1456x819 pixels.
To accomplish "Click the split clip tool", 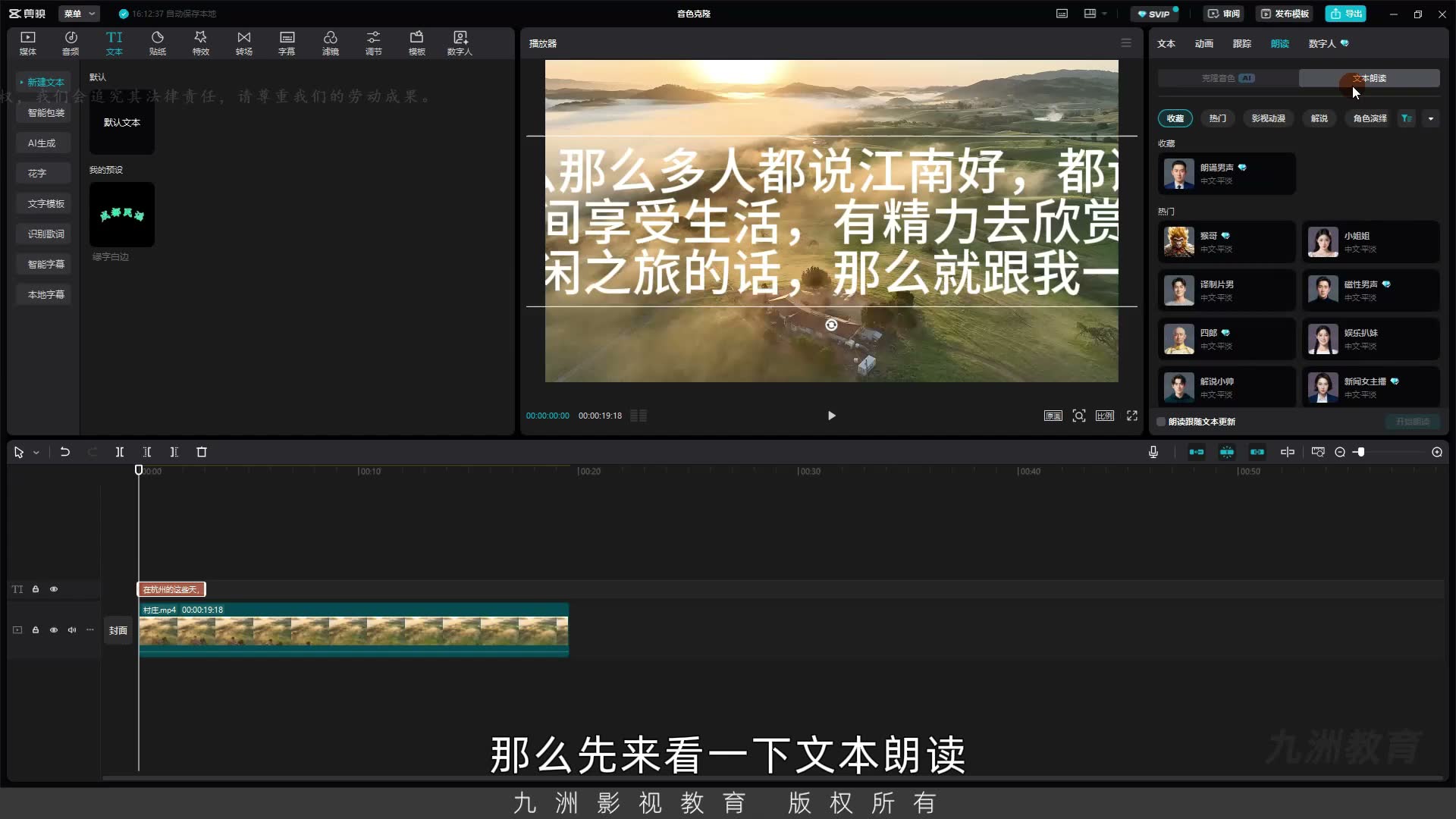I will pyautogui.click(x=120, y=452).
